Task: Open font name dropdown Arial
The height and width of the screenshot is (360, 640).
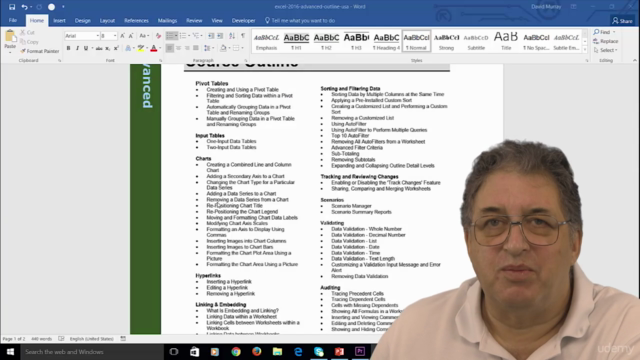Action: click(x=98, y=36)
